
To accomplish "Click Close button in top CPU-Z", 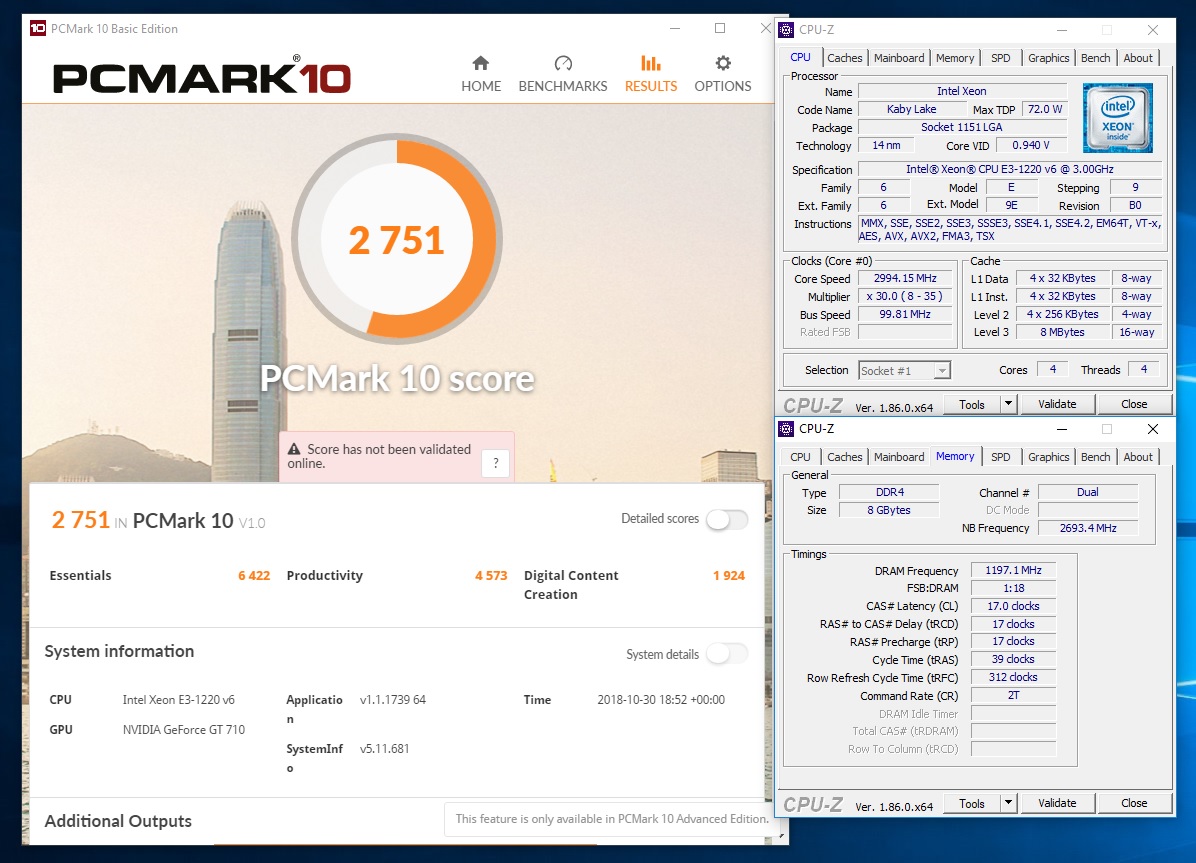I will coord(1133,404).
